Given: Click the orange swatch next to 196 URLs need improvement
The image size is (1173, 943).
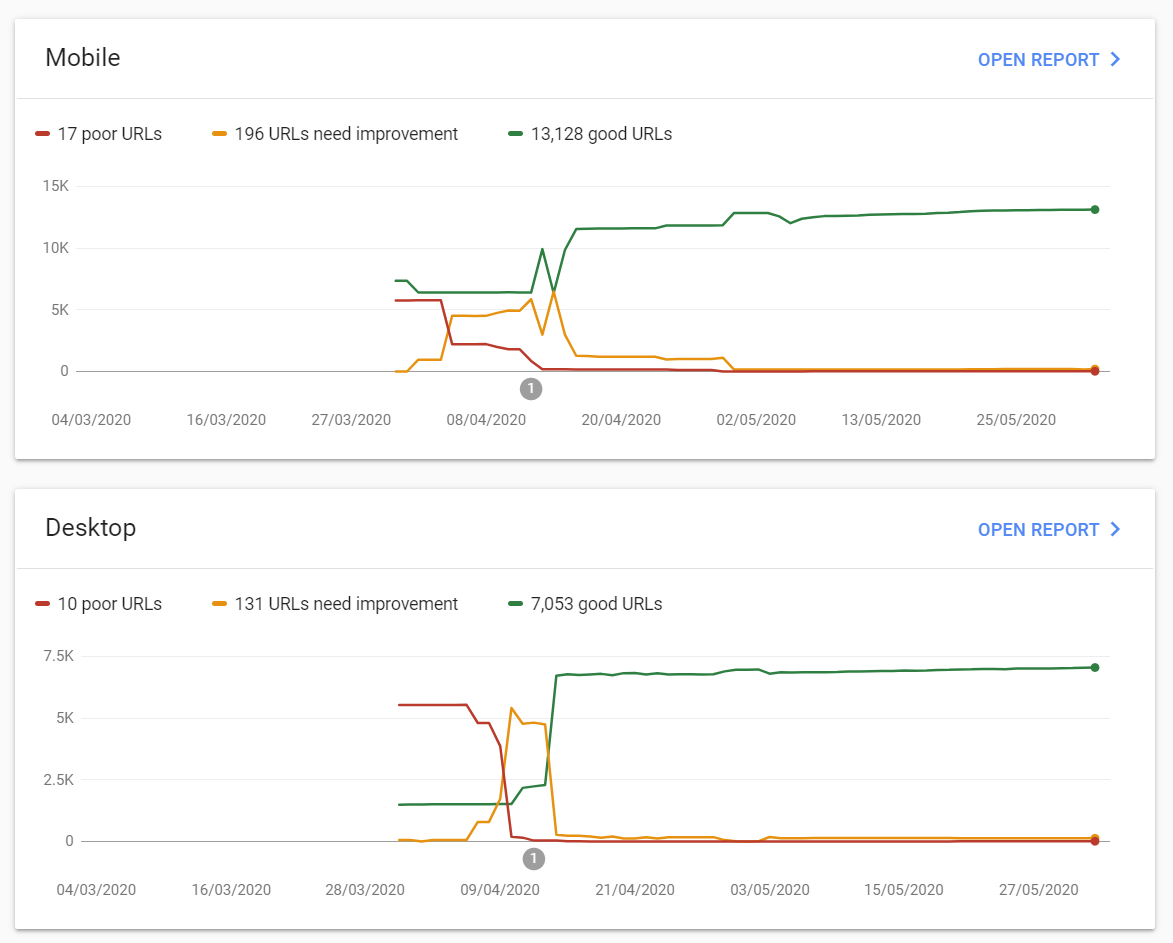Looking at the screenshot, I should coord(219,134).
